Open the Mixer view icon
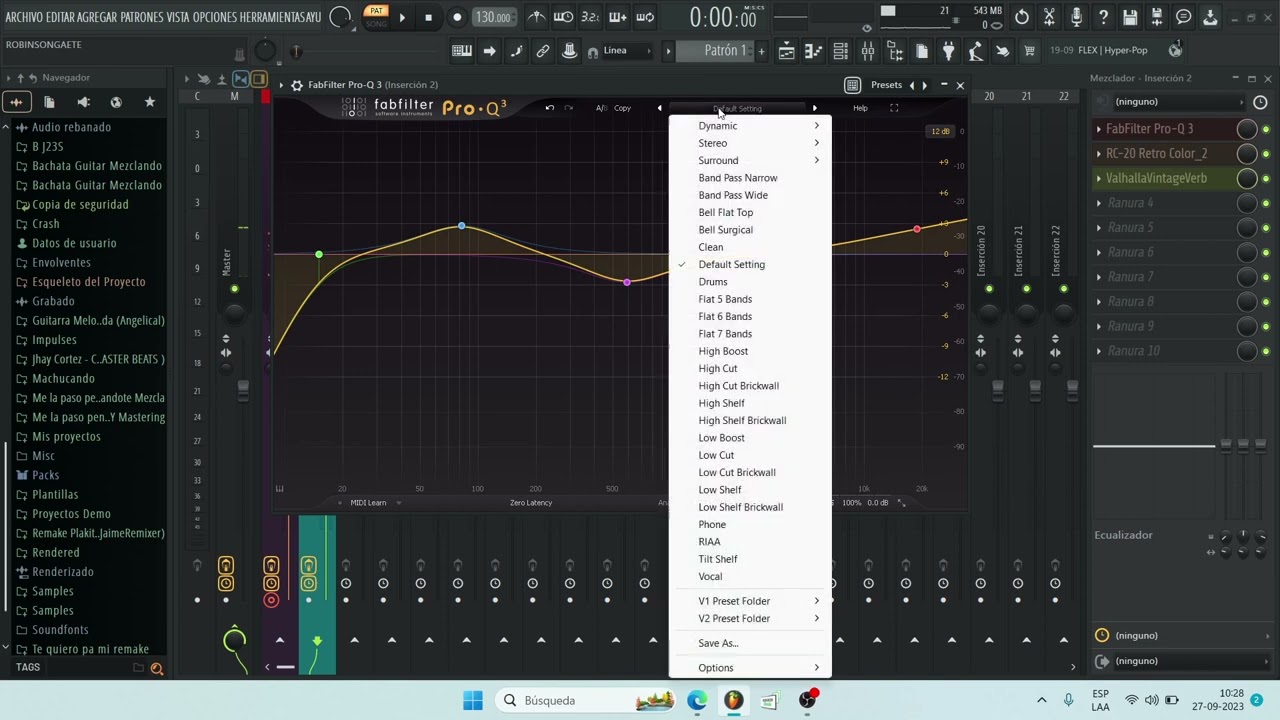1280x720 pixels. (868, 51)
